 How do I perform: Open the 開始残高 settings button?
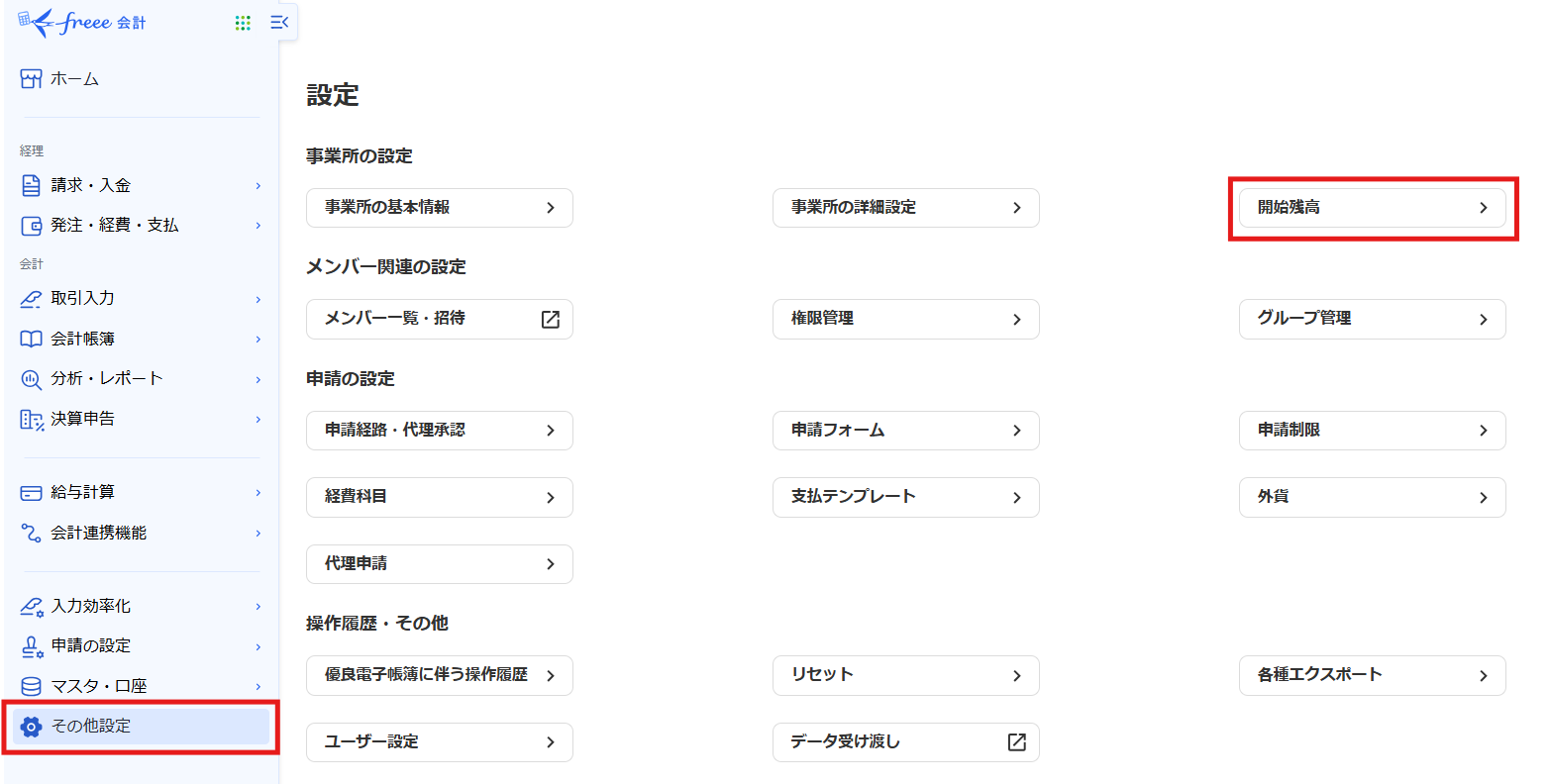pos(1372,208)
